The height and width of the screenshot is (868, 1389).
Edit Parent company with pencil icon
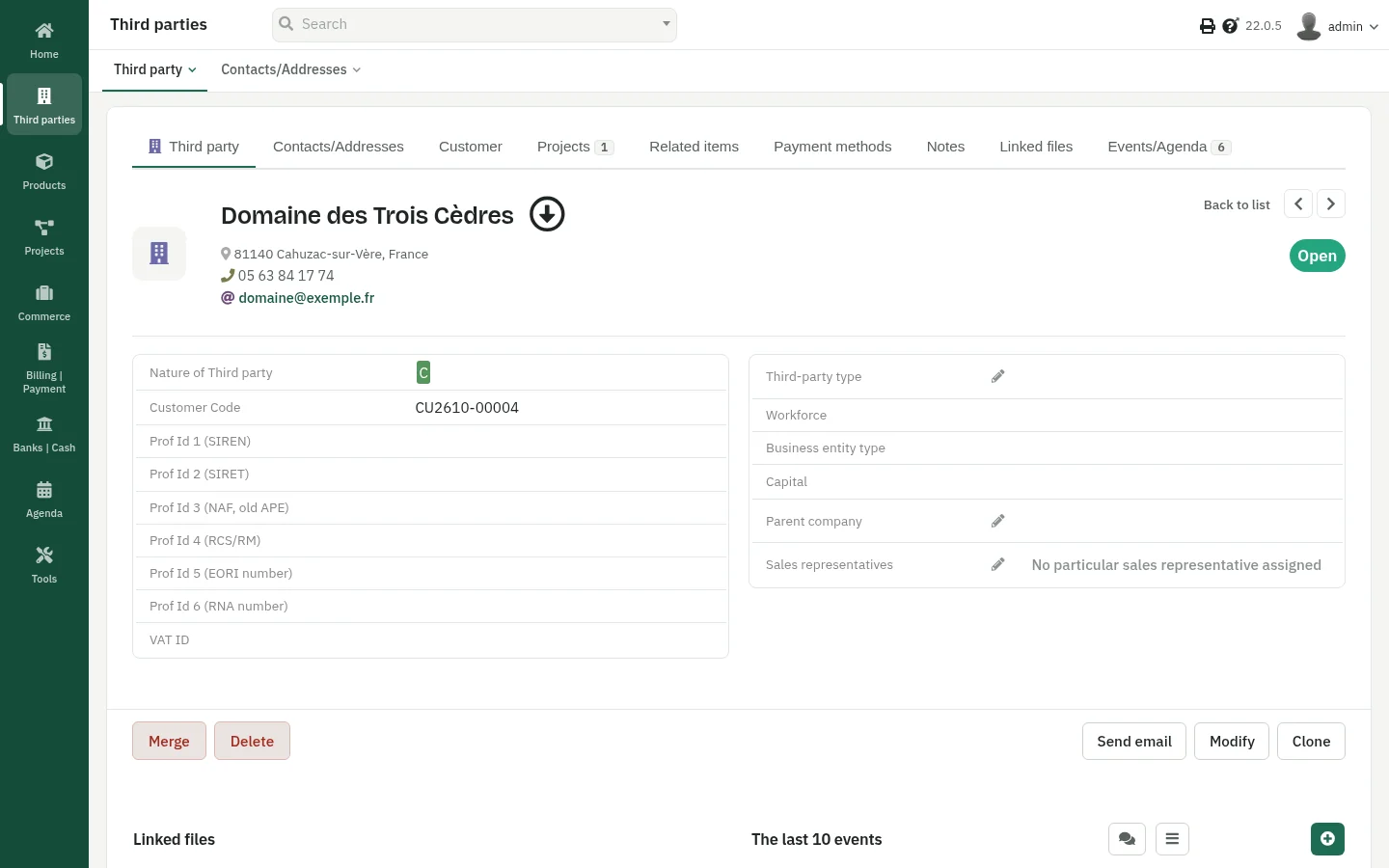click(998, 521)
